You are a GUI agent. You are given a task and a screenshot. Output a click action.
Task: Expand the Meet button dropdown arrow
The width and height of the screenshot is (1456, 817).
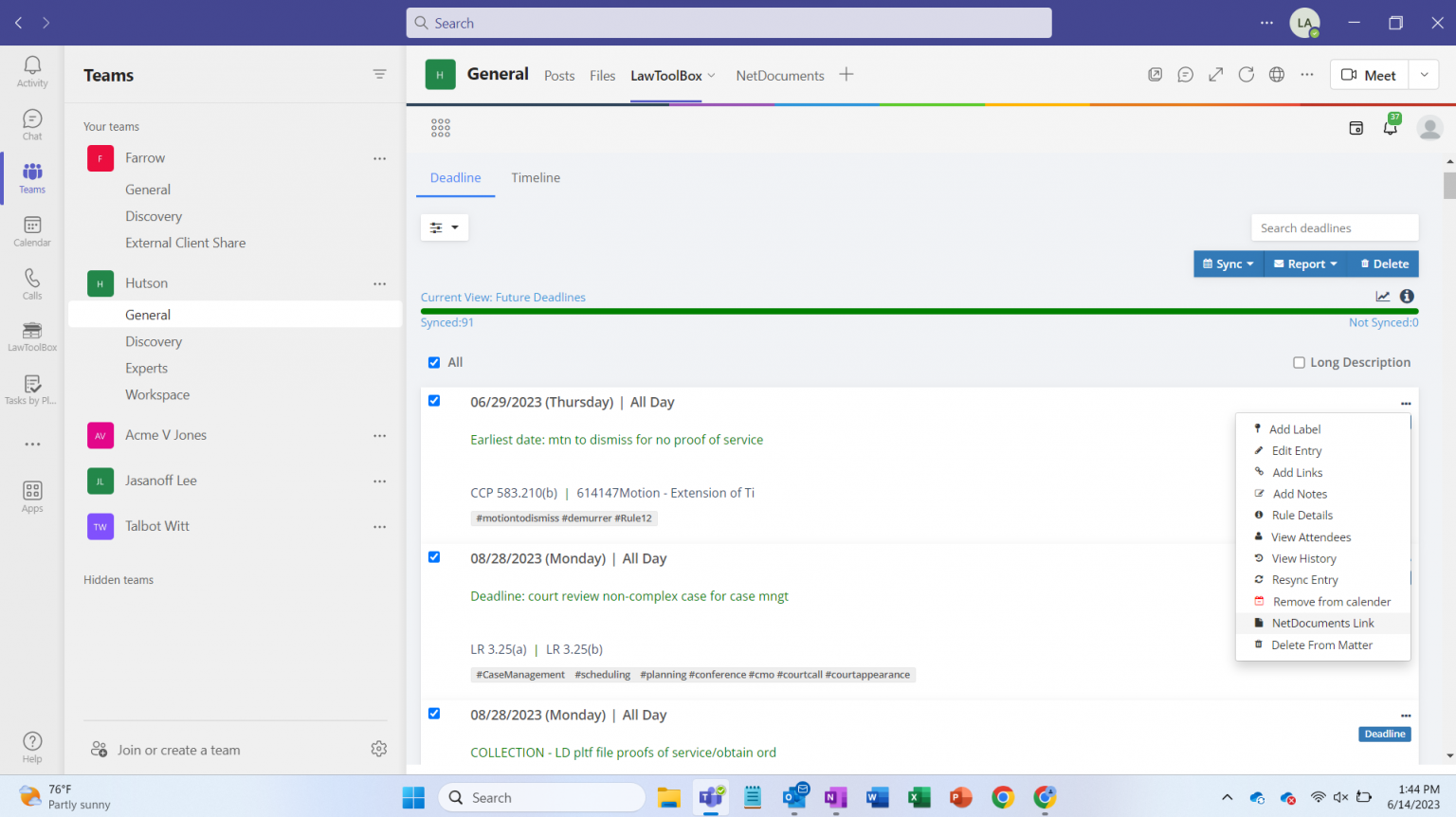[1423, 74]
